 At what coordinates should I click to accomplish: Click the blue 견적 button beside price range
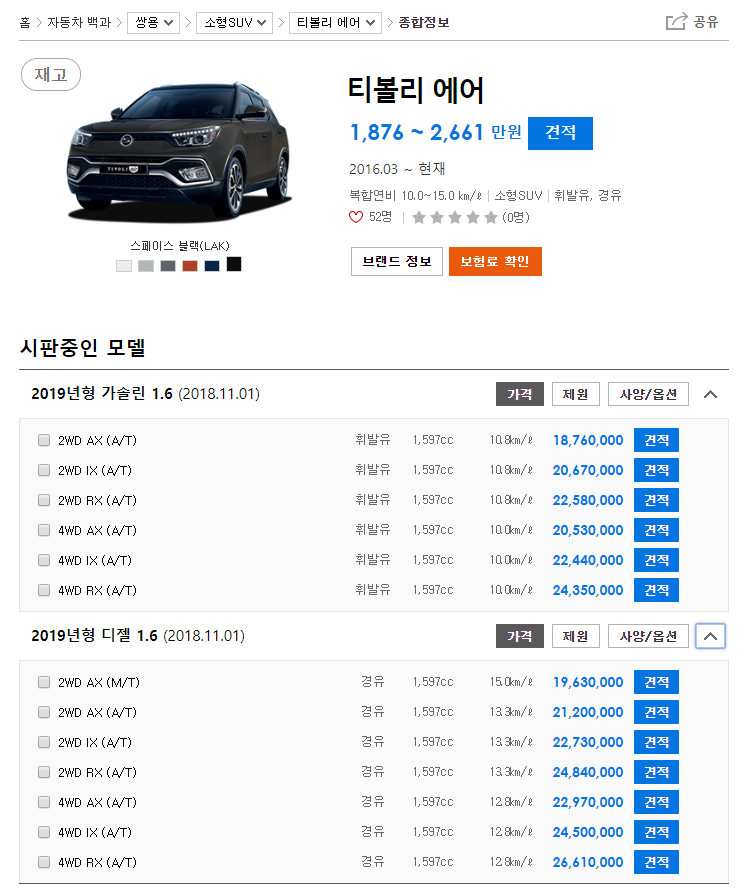tap(560, 133)
